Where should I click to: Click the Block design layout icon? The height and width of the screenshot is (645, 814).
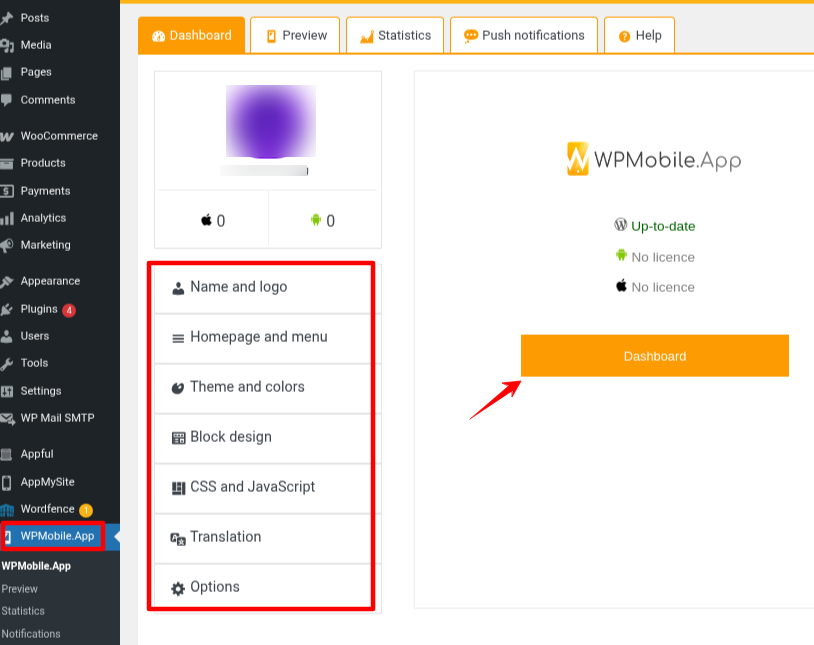pyautogui.click(x=179, y=438)
